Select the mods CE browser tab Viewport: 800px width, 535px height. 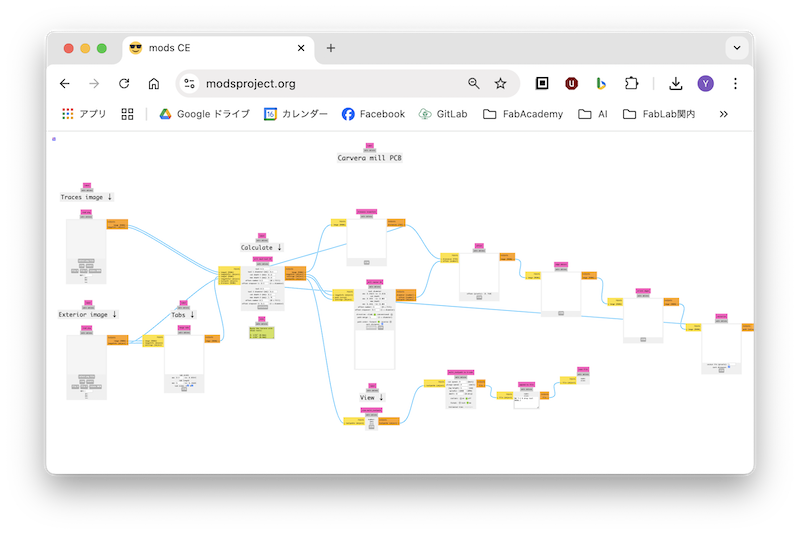point(218,48)
